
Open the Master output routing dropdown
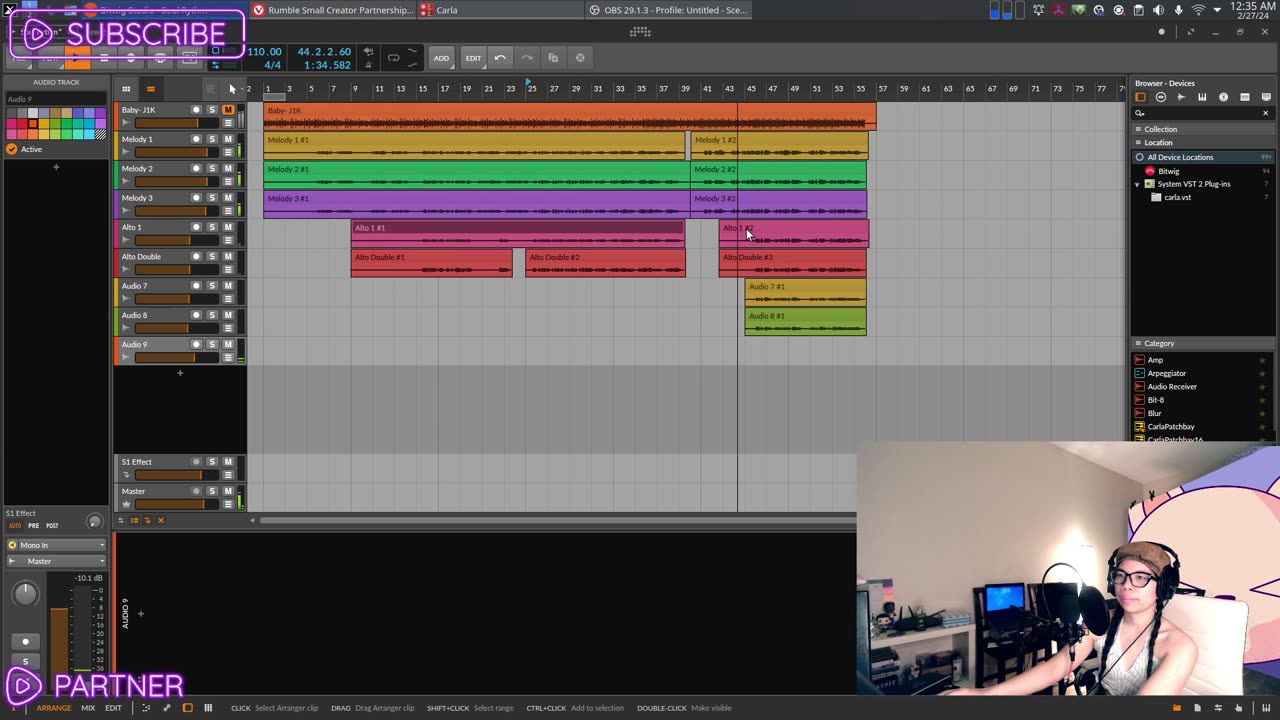(x=56, y=561)
